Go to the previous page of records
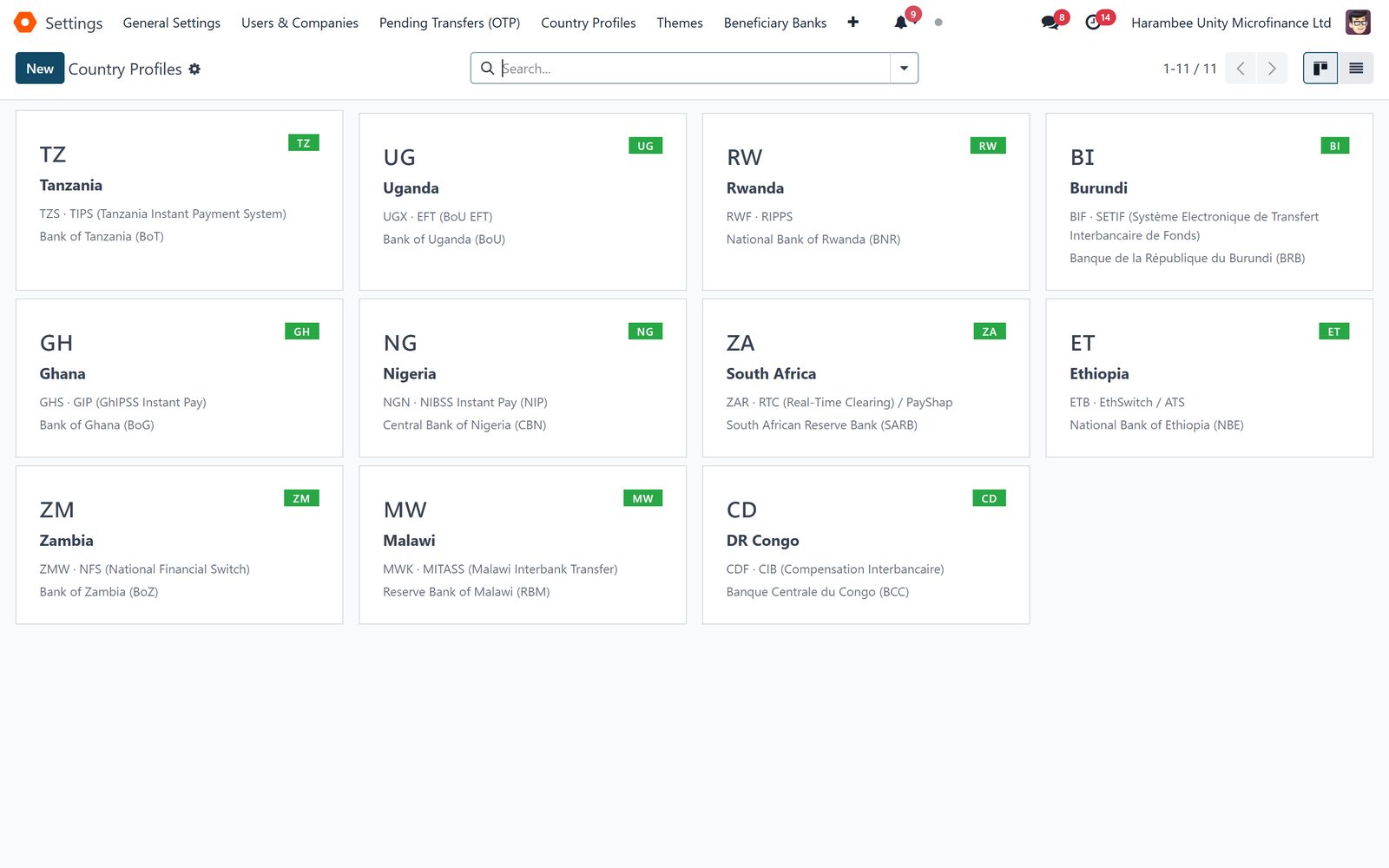Viewport: 1389px width, 868px height. (x=1241, y=69)
